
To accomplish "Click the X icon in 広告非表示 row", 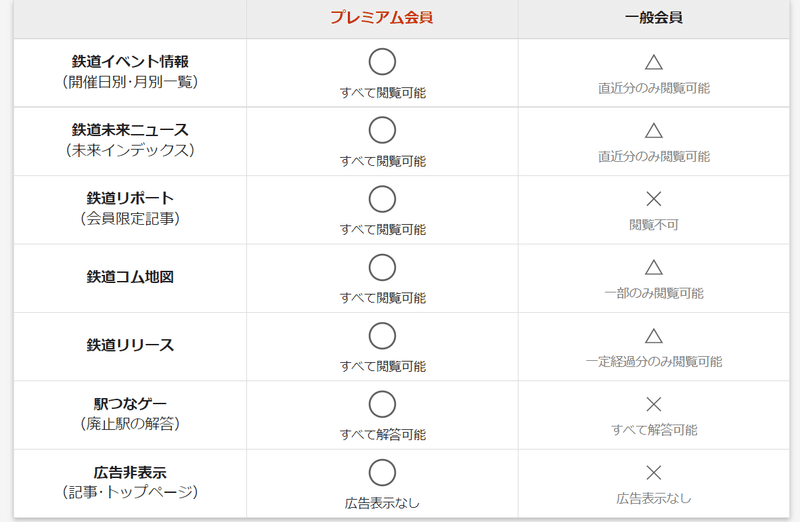I will (x=654, y=473).
